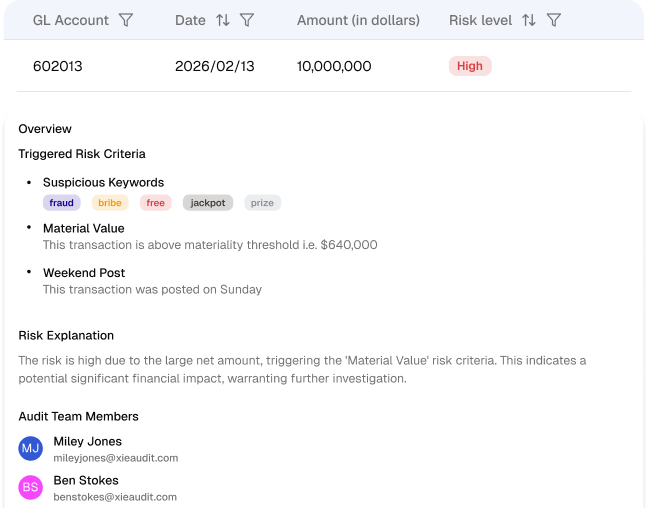Open benstokes@xieaudit.com email

[115, 497]
